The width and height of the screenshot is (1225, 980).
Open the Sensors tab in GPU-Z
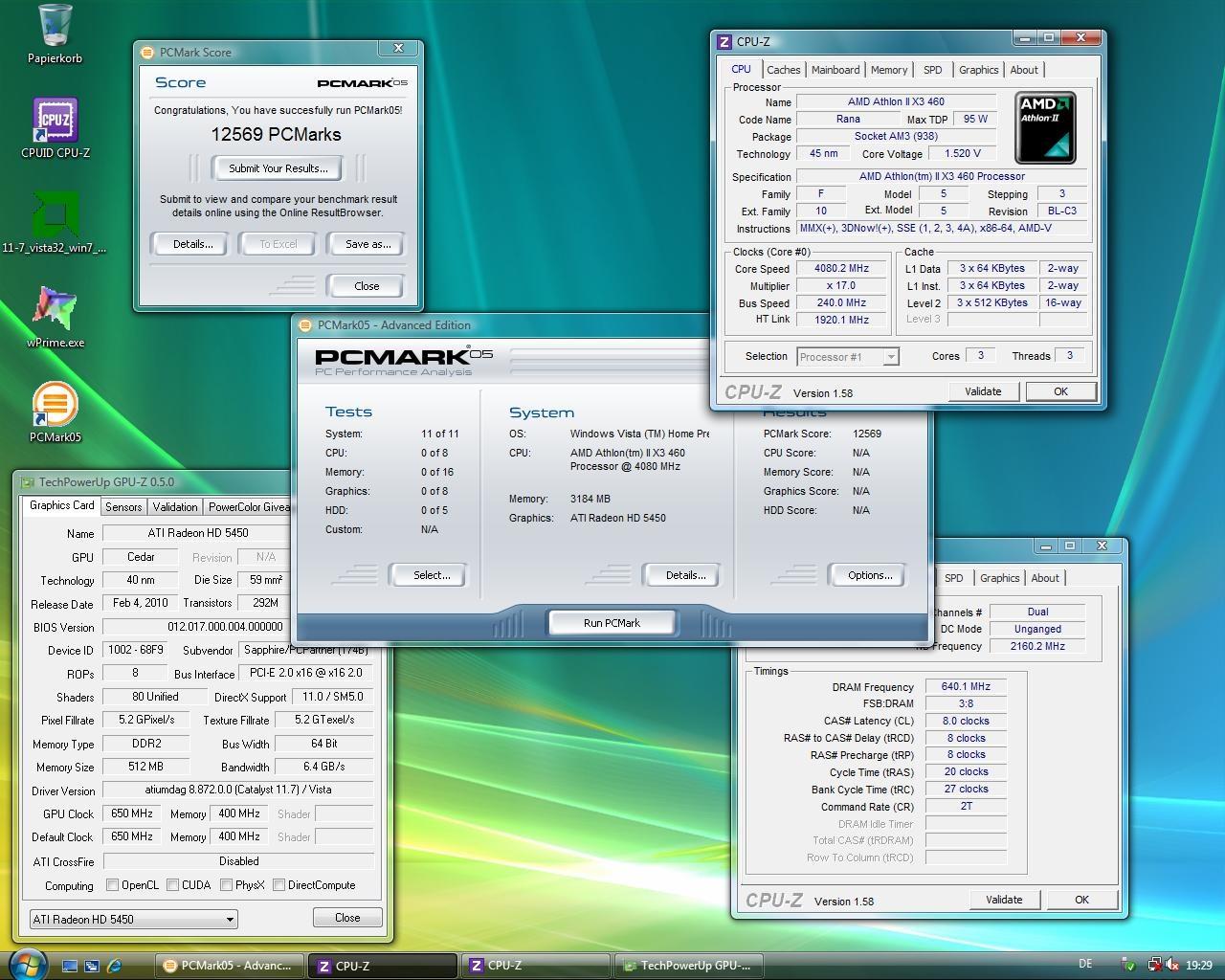123,507
